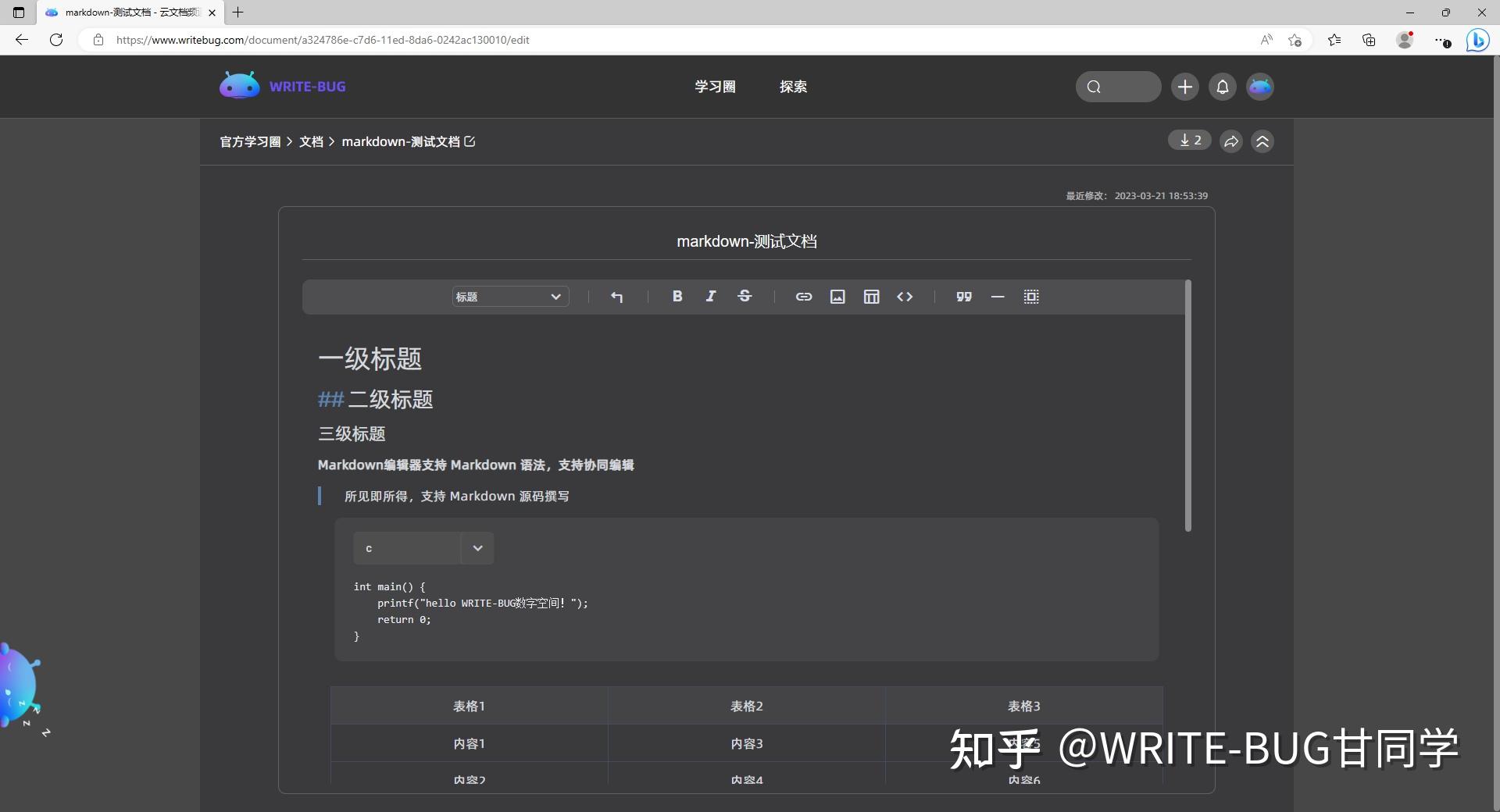Viewport: 1500px width, 812px height.
Task: Click the printf line in code block
Action: (483, 603)
